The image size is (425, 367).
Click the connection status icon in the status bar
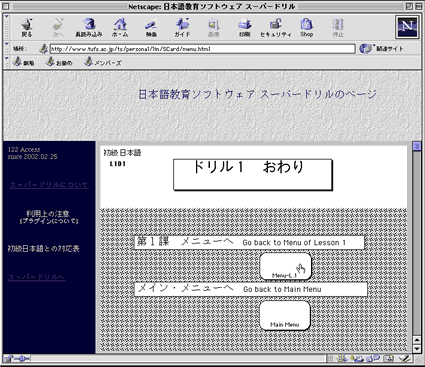pos(22,359)
